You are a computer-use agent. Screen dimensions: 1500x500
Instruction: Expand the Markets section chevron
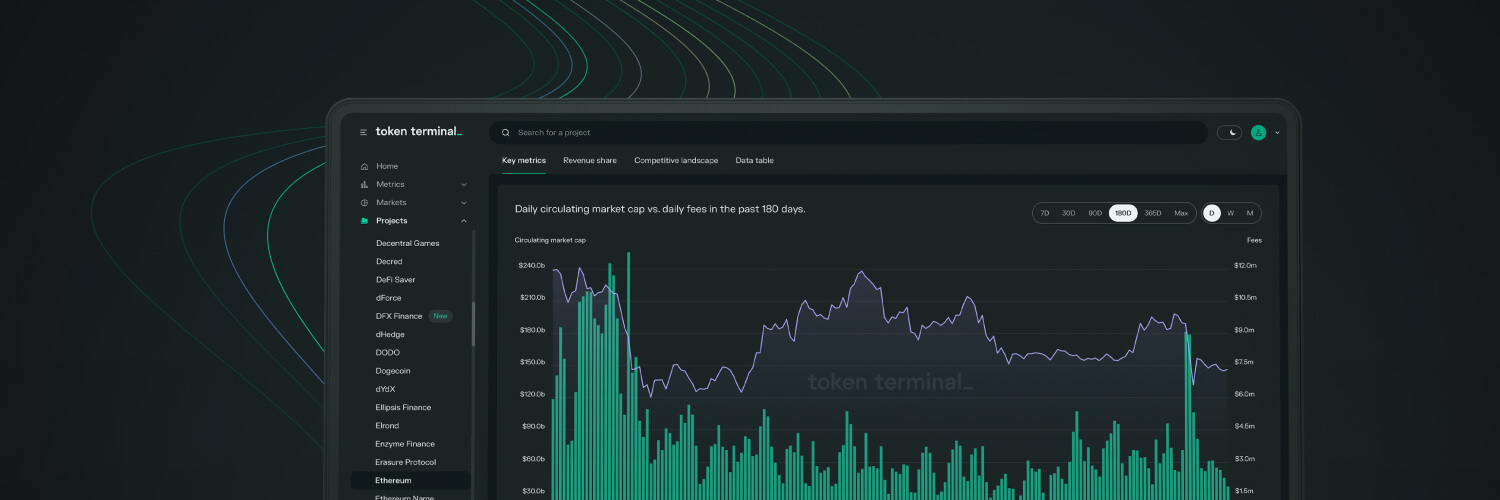[463, 202]
